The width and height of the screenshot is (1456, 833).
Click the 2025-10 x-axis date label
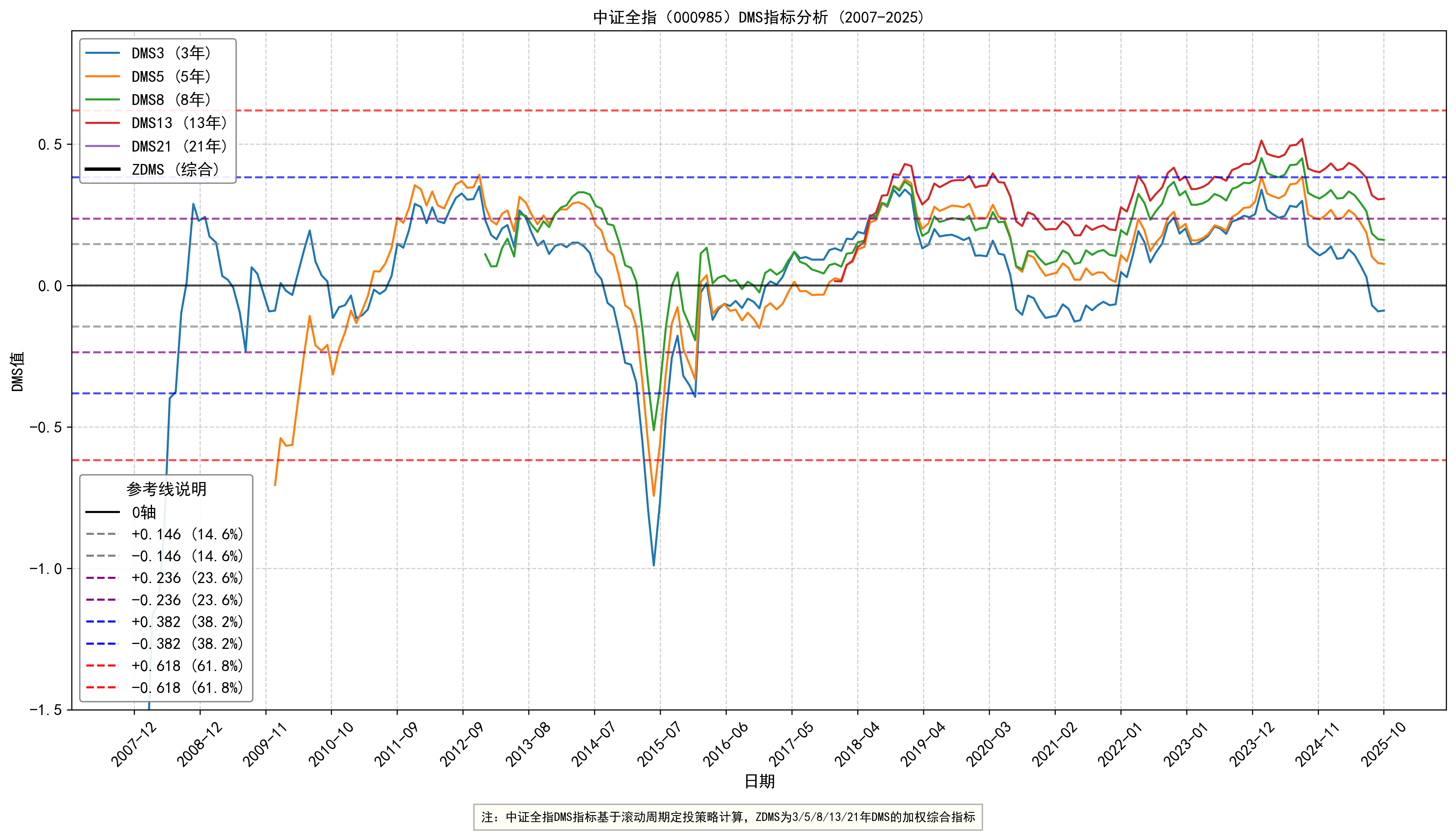point(1383,744)
